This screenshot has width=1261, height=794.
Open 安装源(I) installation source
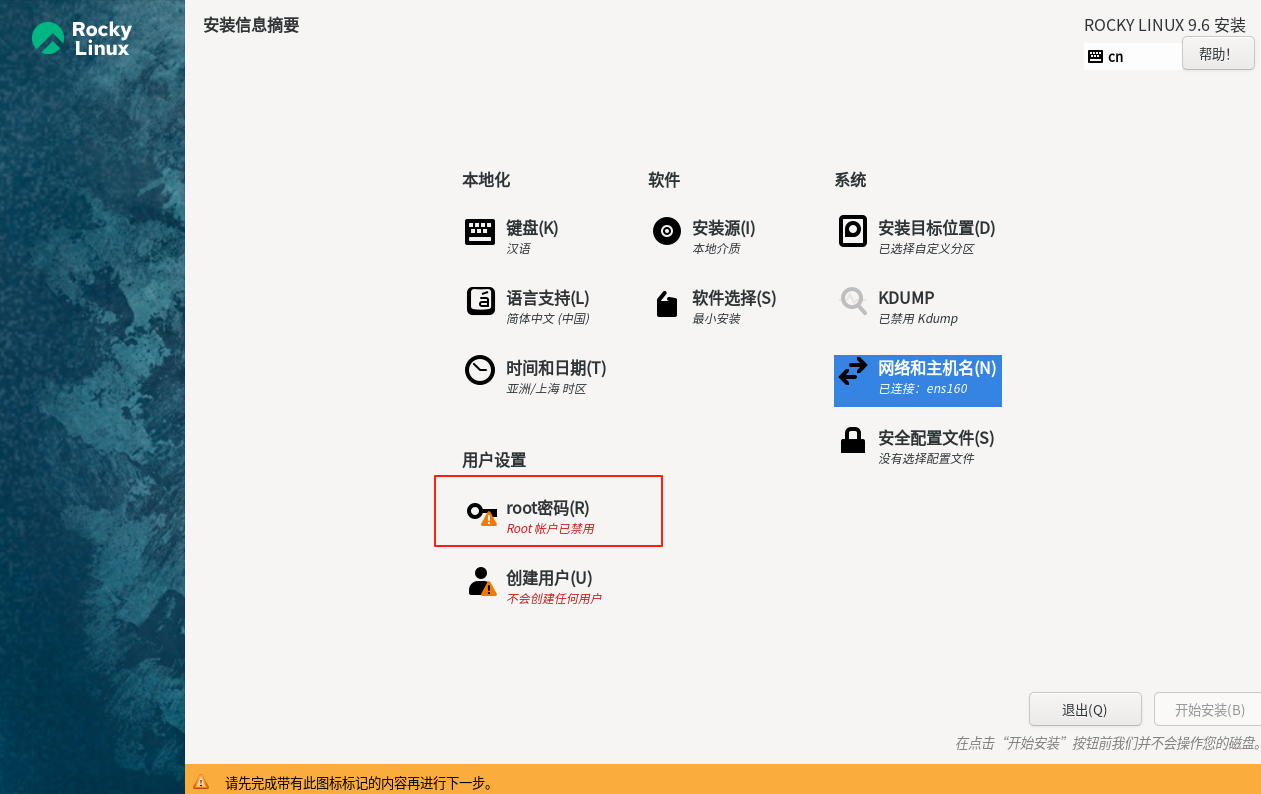pos(724,228)
